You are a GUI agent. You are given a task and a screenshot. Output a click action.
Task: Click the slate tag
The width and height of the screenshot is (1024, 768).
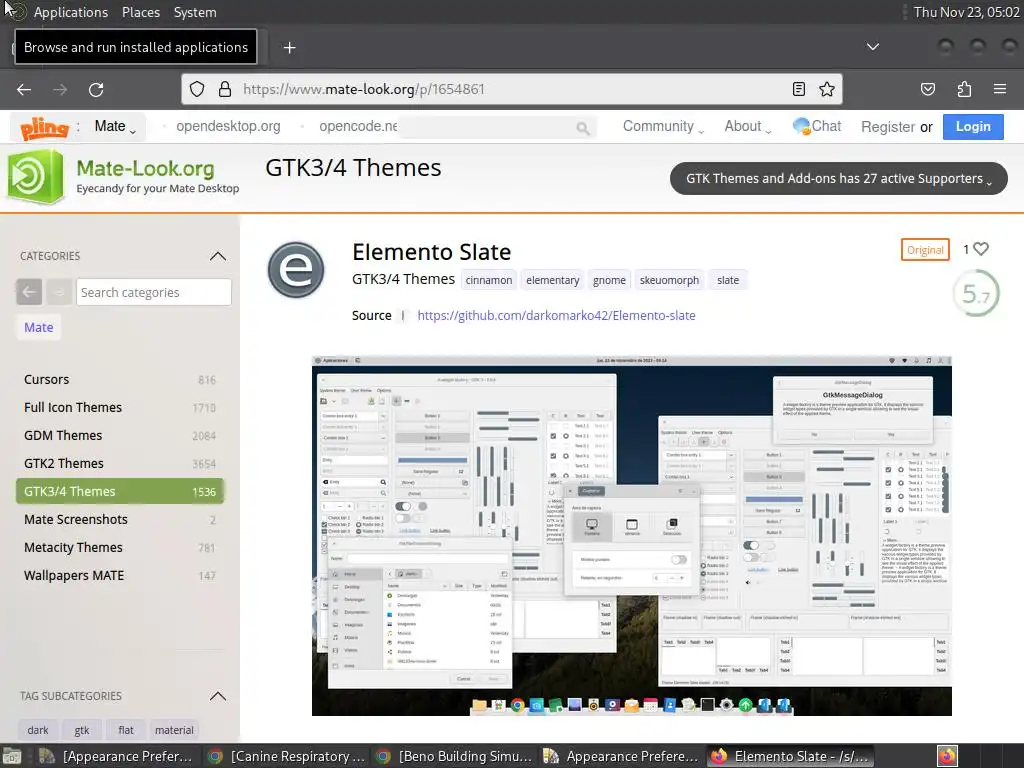[x=728, y=280]
